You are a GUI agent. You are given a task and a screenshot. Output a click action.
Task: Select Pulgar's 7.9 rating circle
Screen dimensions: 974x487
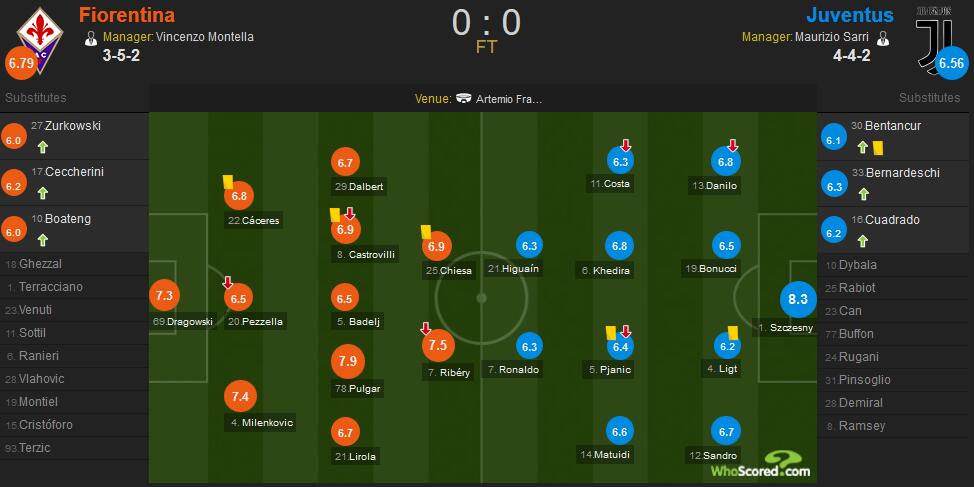point(348,362)
